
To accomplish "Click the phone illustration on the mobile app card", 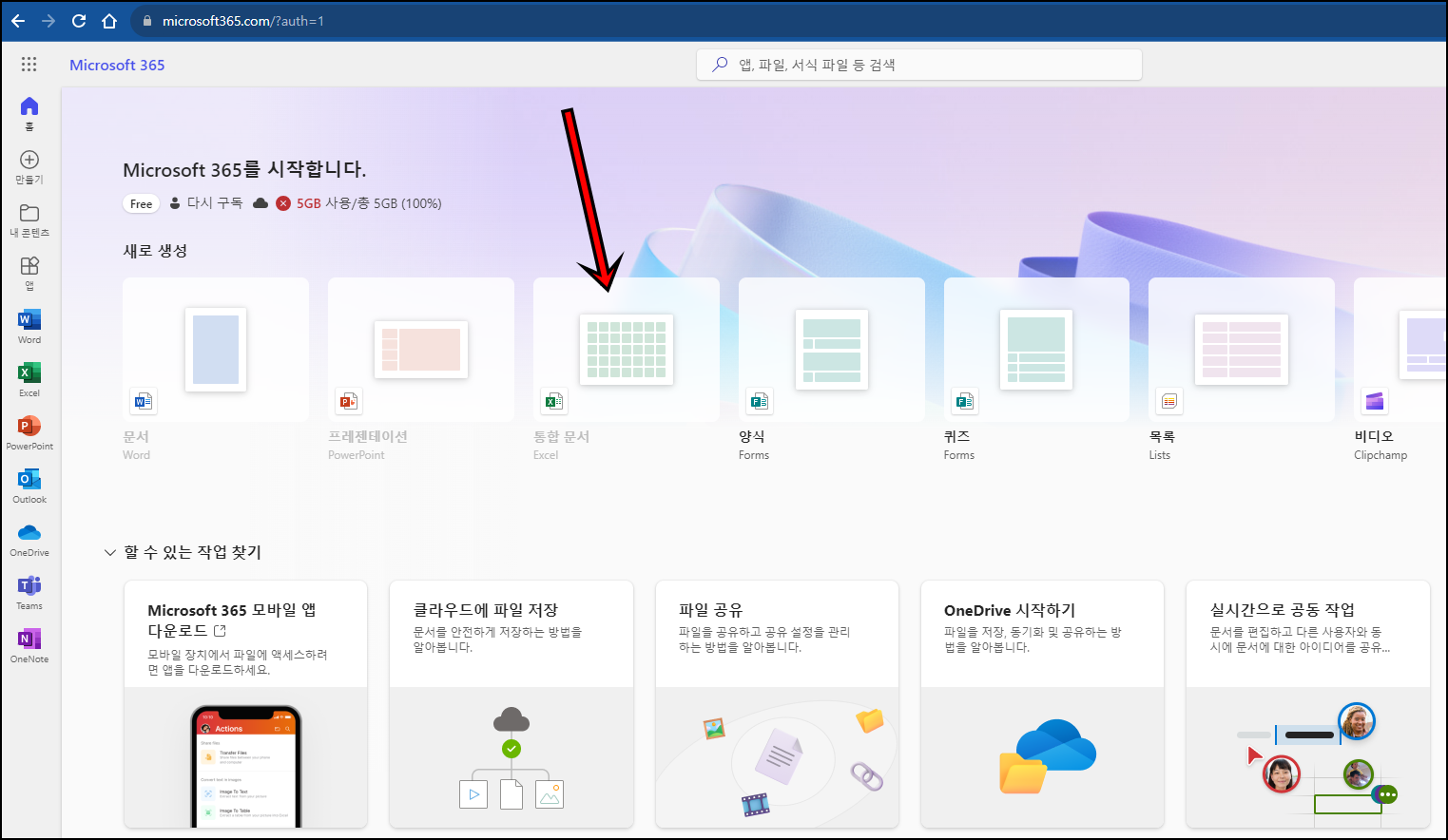I will (246, 766).
